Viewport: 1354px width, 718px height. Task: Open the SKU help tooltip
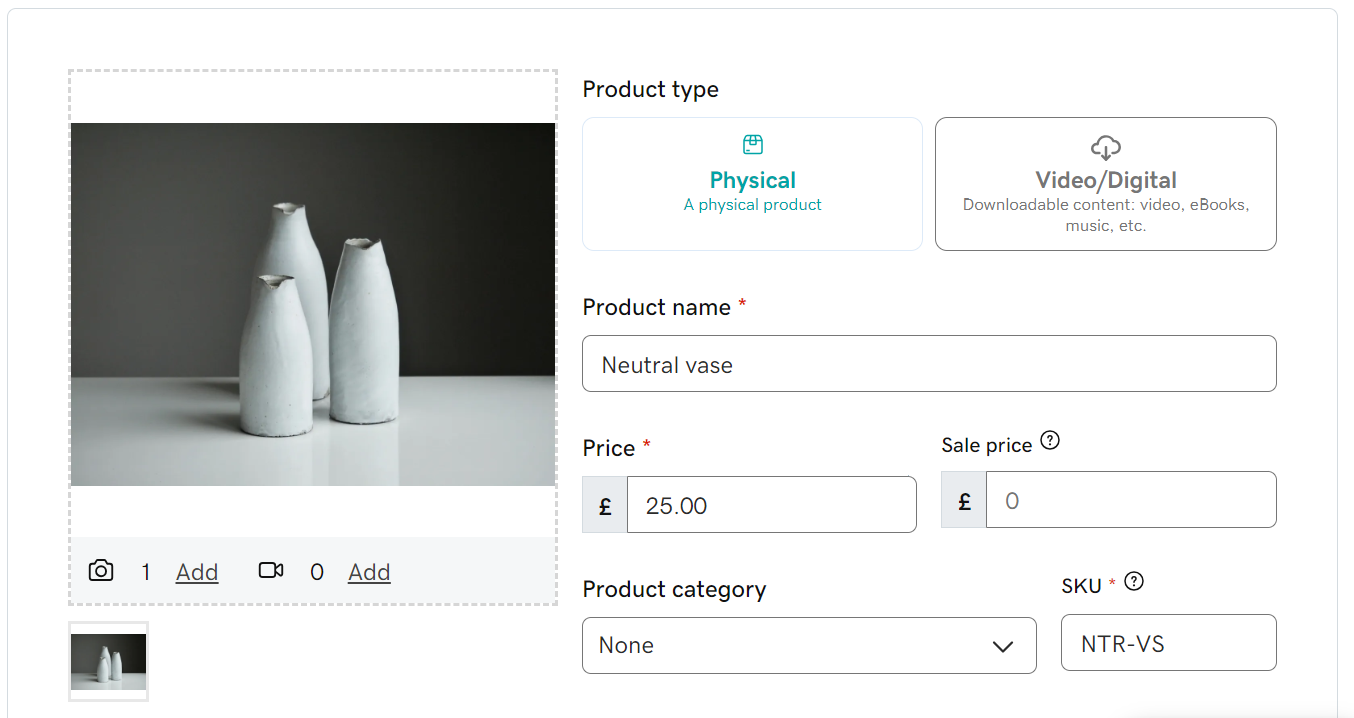tap(1134, 579)
